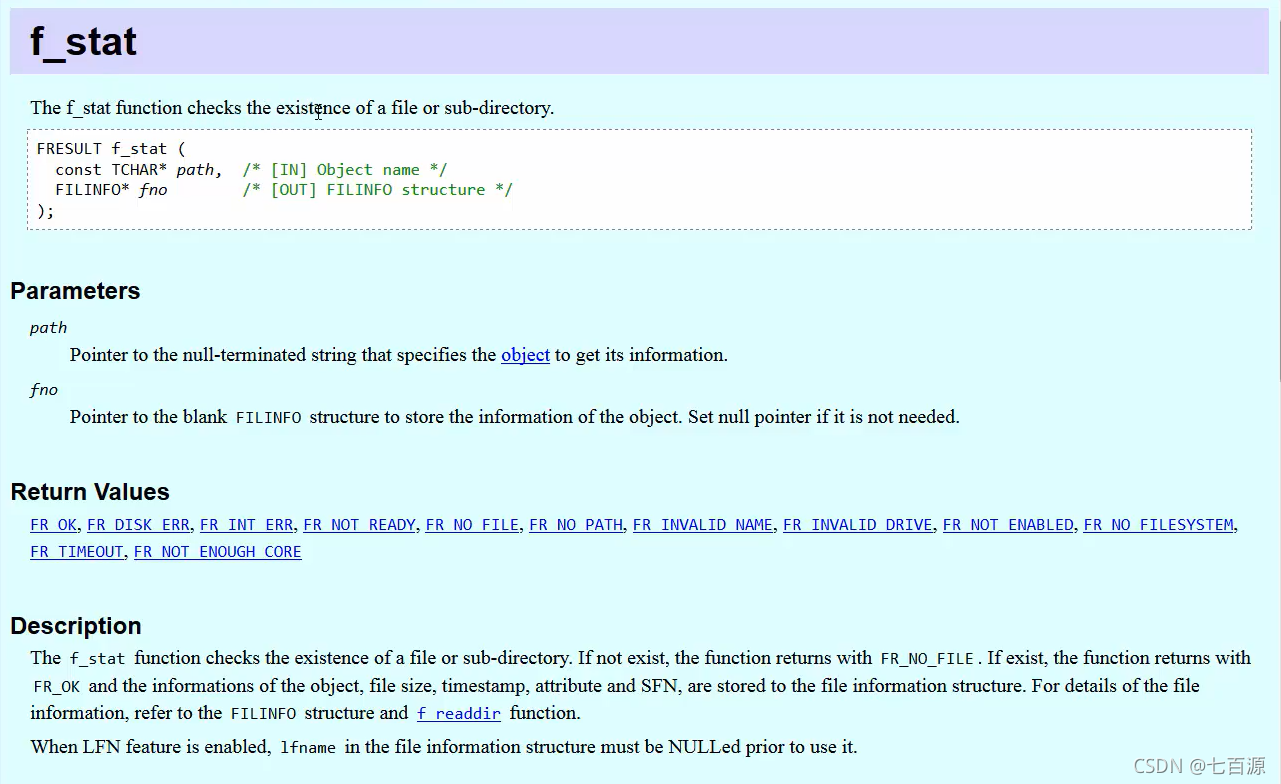
Task: Click the 'path' parameter name
Action: (49, 328)
